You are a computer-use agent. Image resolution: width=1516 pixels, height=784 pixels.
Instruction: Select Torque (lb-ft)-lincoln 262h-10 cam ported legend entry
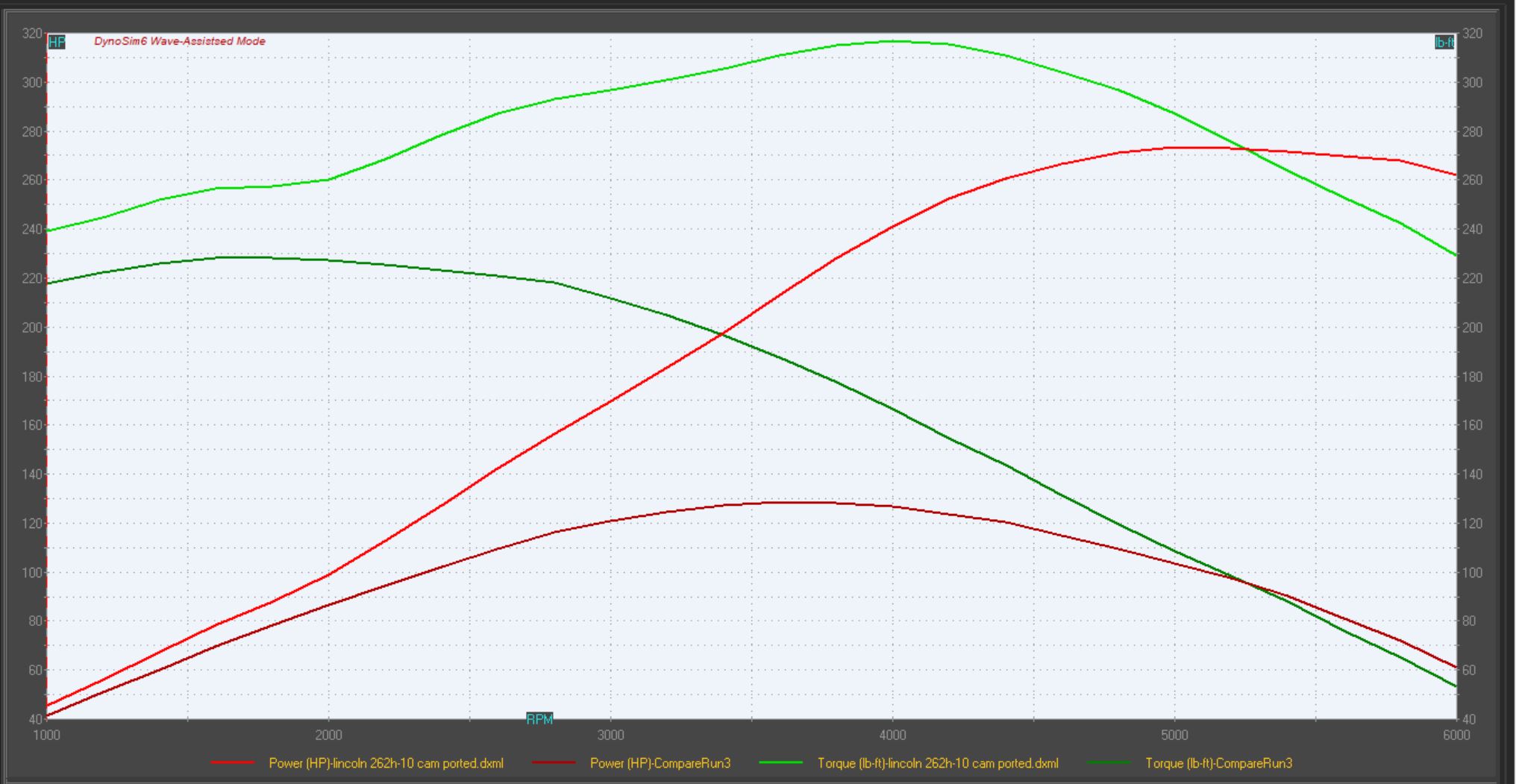coord(938,763)
